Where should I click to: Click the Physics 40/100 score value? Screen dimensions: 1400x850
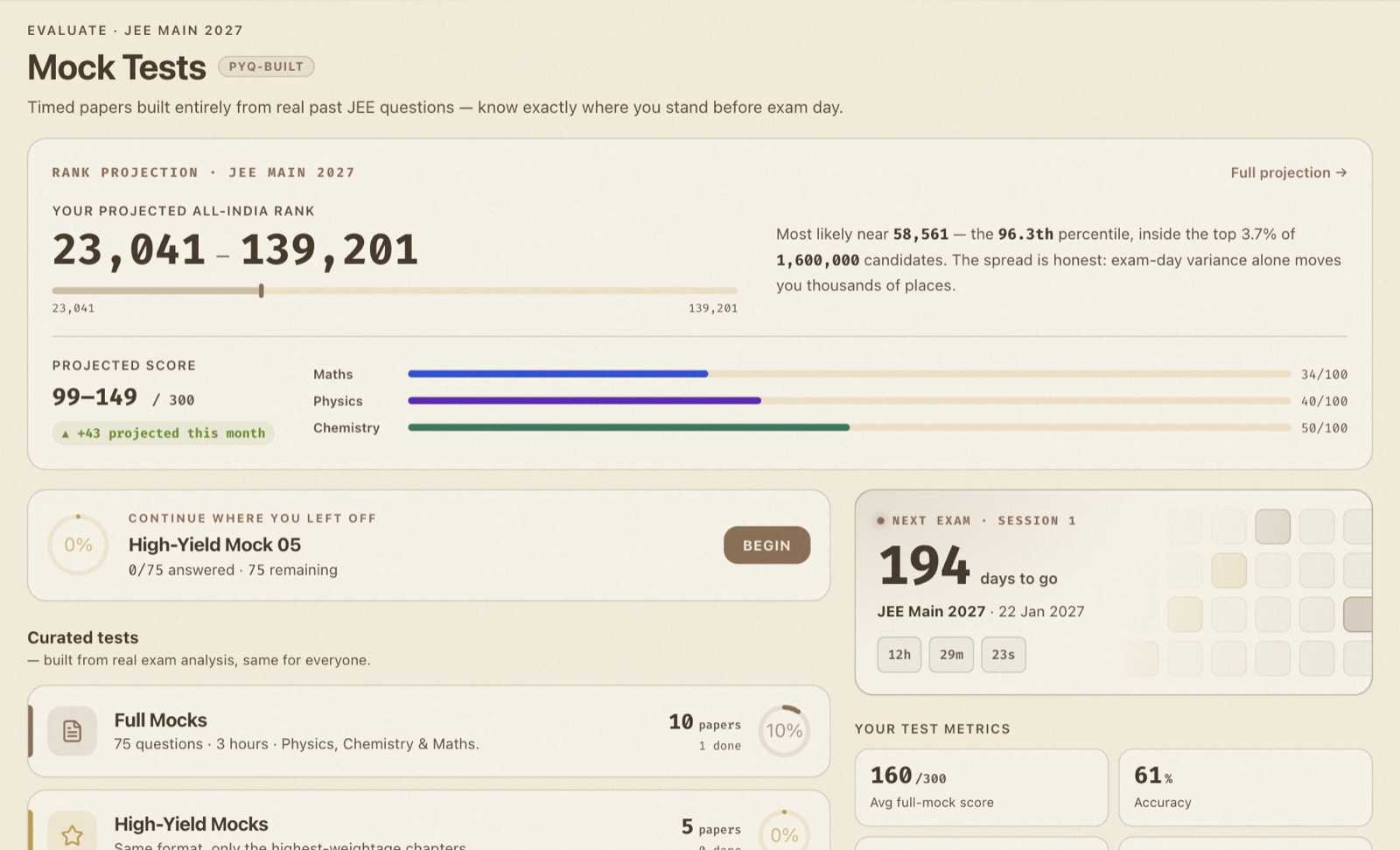pyautogui.click(x=1324, y=402)
